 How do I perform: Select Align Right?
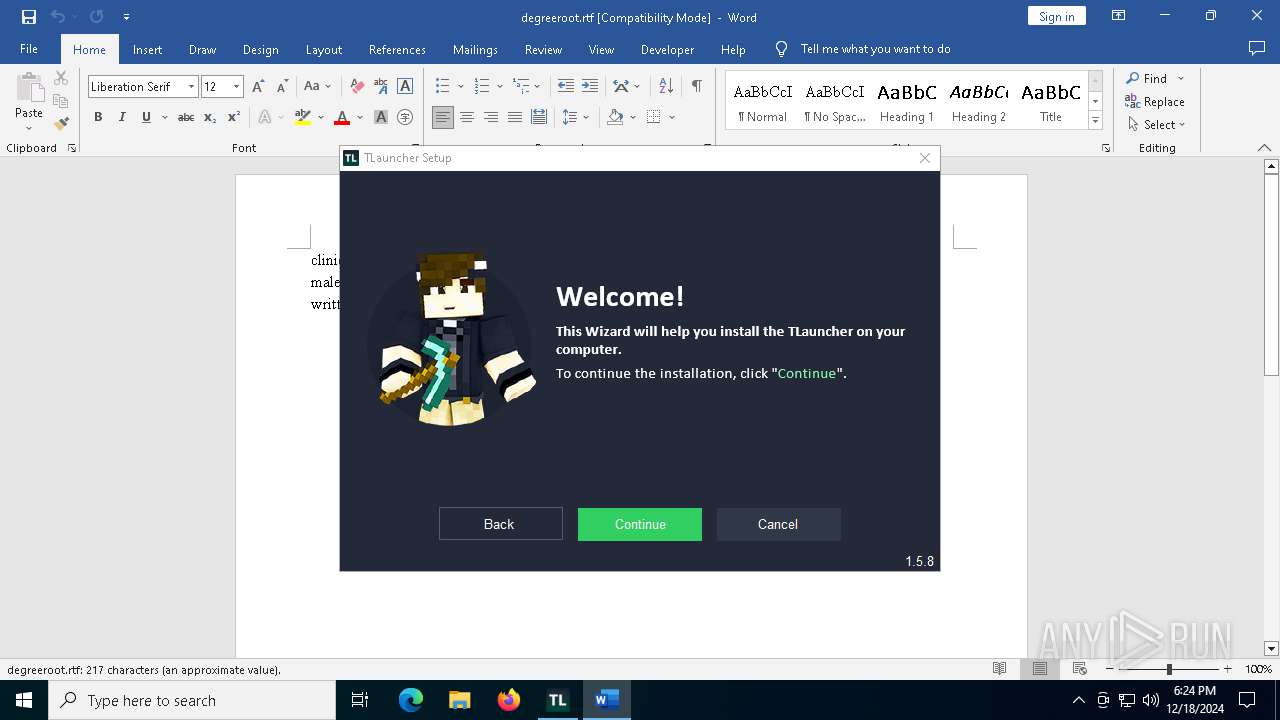[491, 117]
